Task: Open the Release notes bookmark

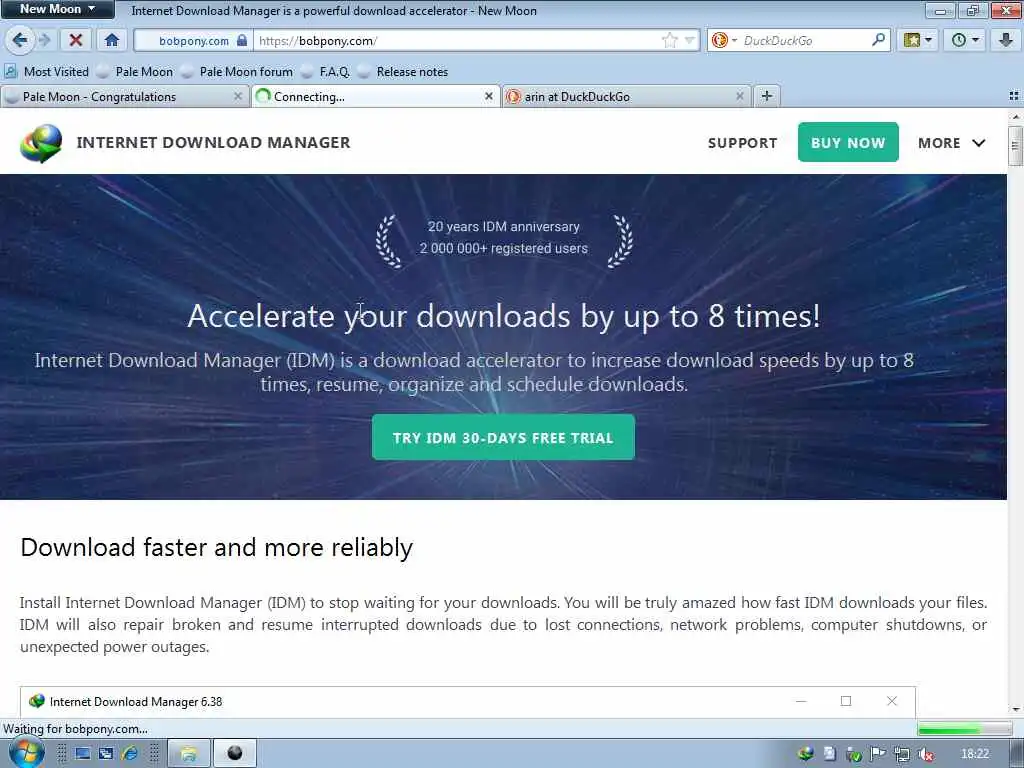Action: pos(404,72)
